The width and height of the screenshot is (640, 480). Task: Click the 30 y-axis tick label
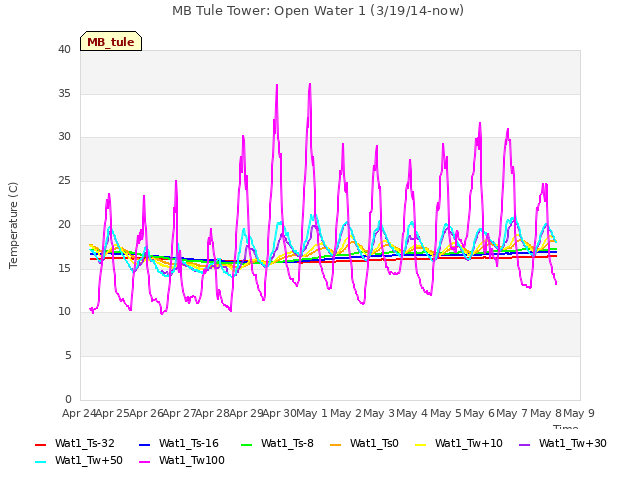point(64,137)
